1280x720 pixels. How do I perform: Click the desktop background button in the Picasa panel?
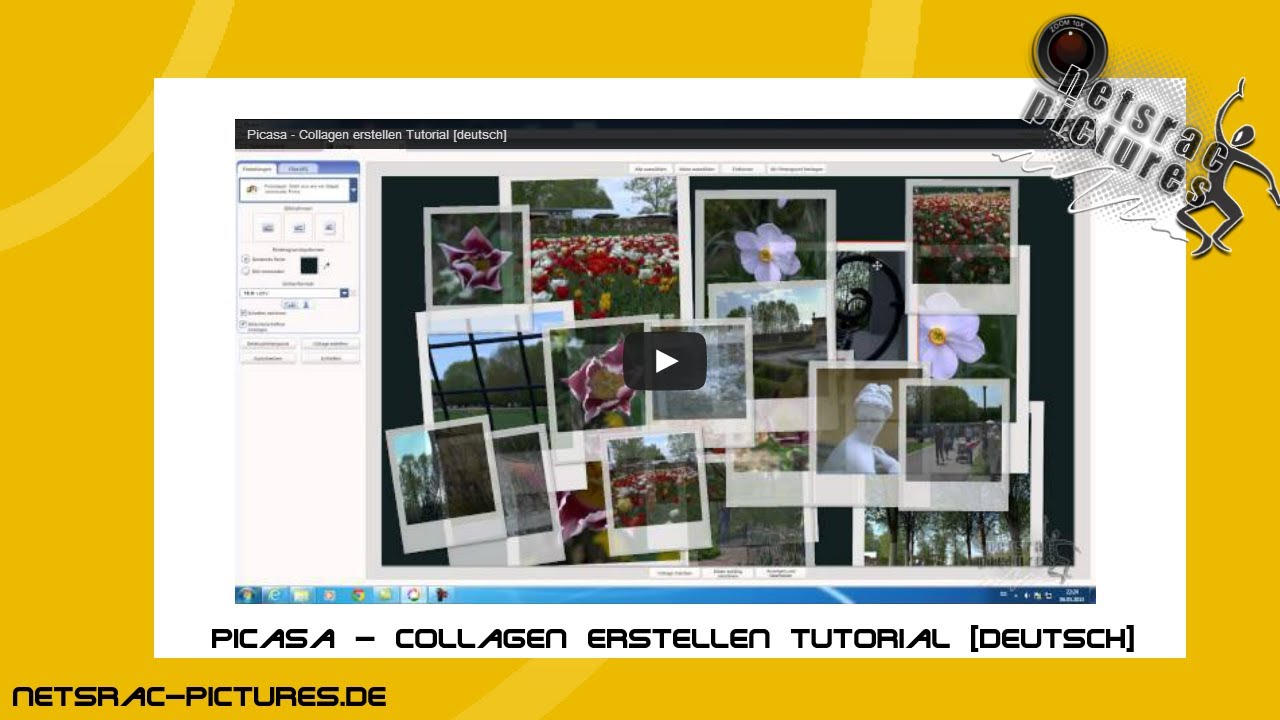coord(268,344)
